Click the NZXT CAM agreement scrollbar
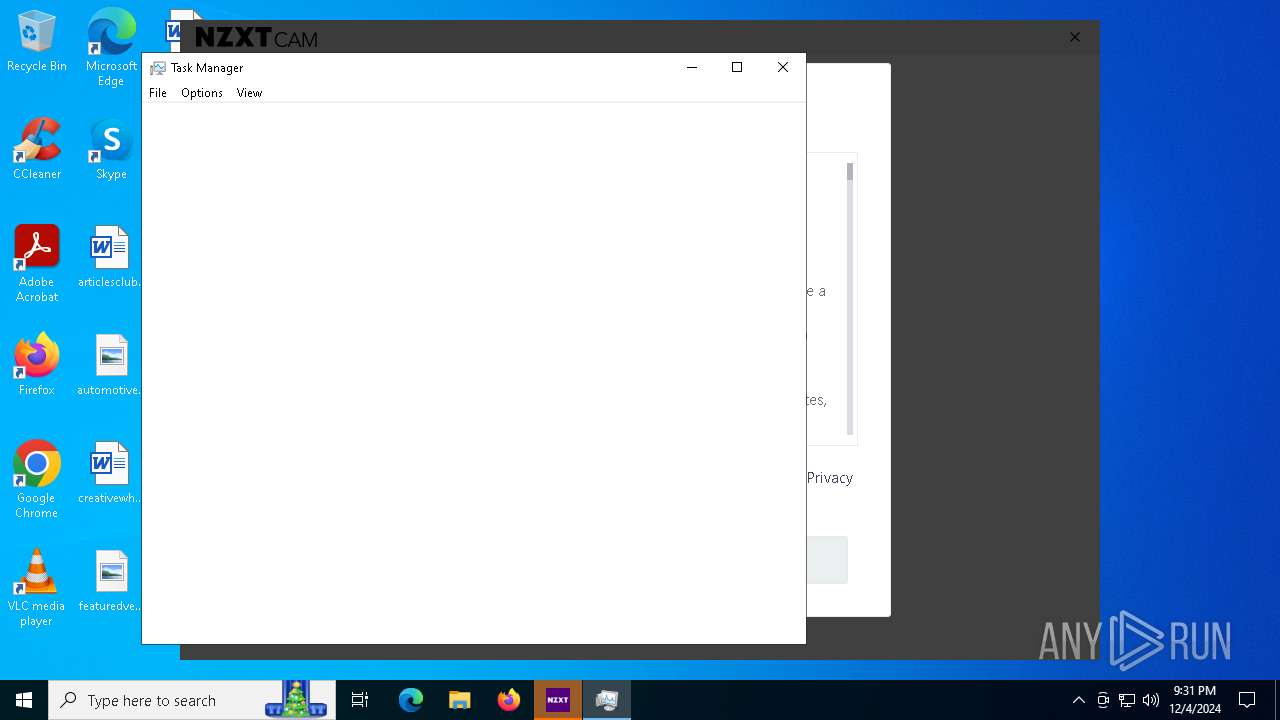 pos(850,298)
